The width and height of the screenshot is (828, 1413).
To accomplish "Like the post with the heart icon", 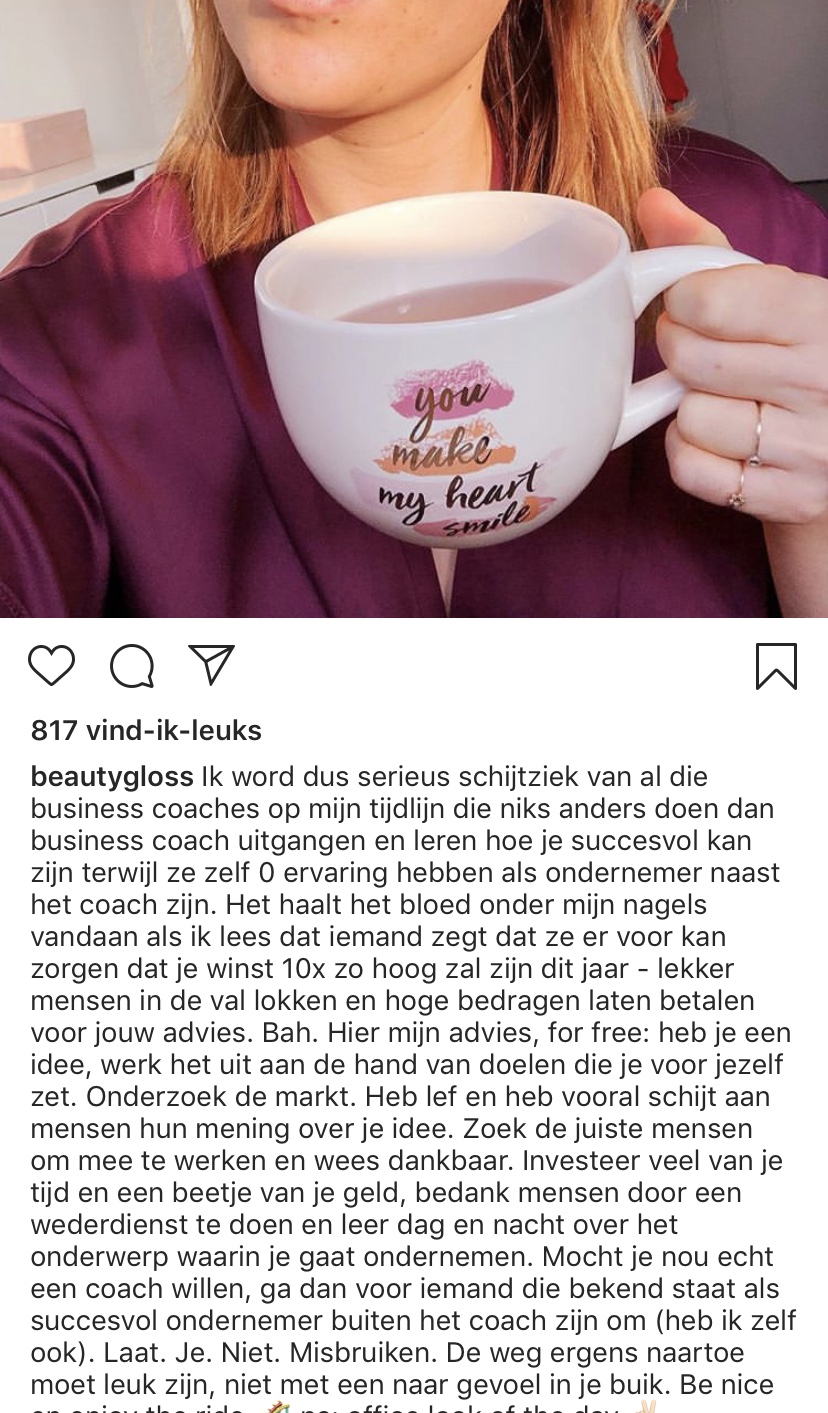I will 51,666.
